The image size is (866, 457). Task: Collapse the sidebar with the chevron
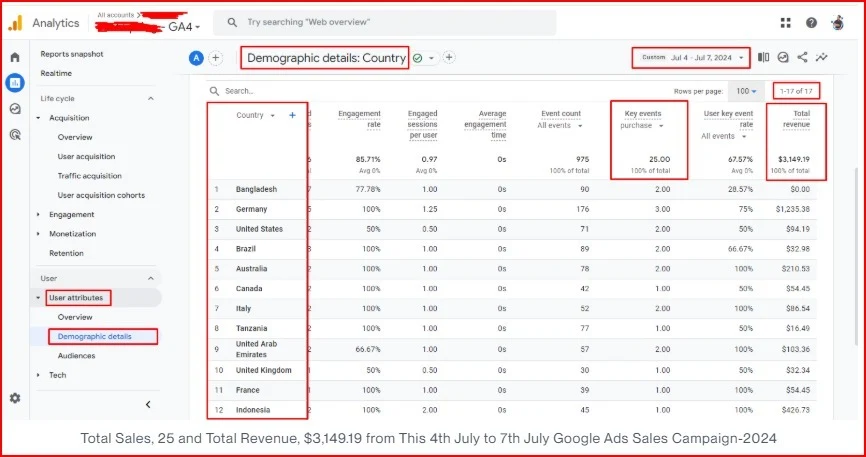click(x=148, y=405)
